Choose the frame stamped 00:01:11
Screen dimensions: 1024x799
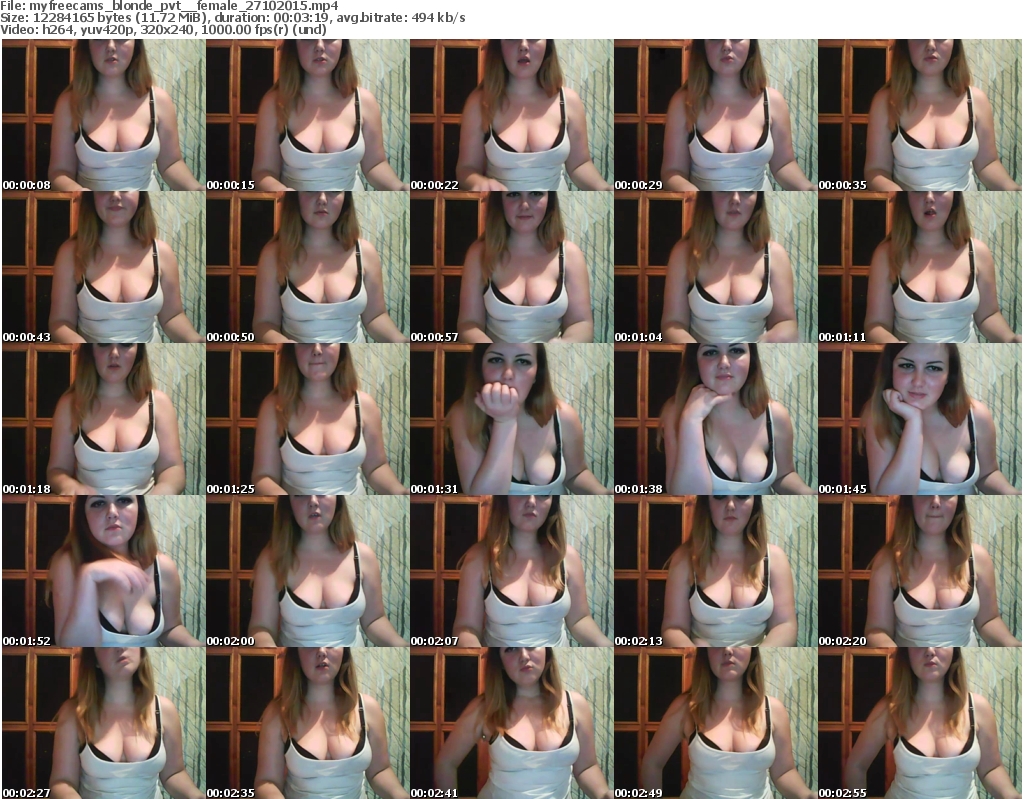(x=920, y=267)
